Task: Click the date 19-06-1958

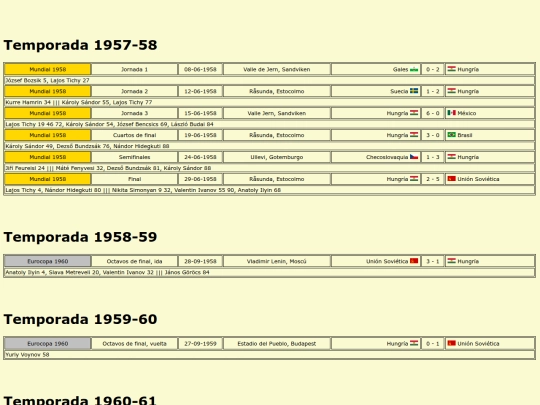Action: click(200, 135)
